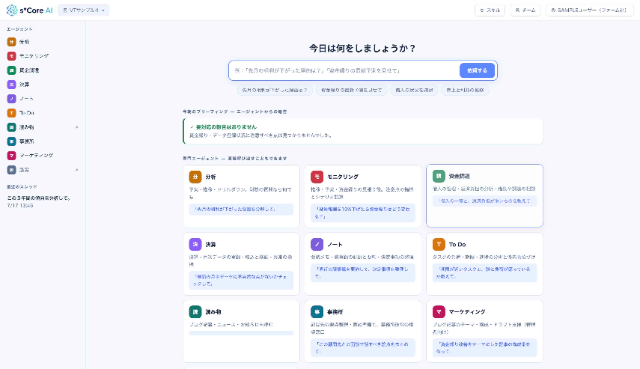The image size is (640, 369).
Task: Open the gray 設定 icon in the sidebar
Action: [11, 169]
